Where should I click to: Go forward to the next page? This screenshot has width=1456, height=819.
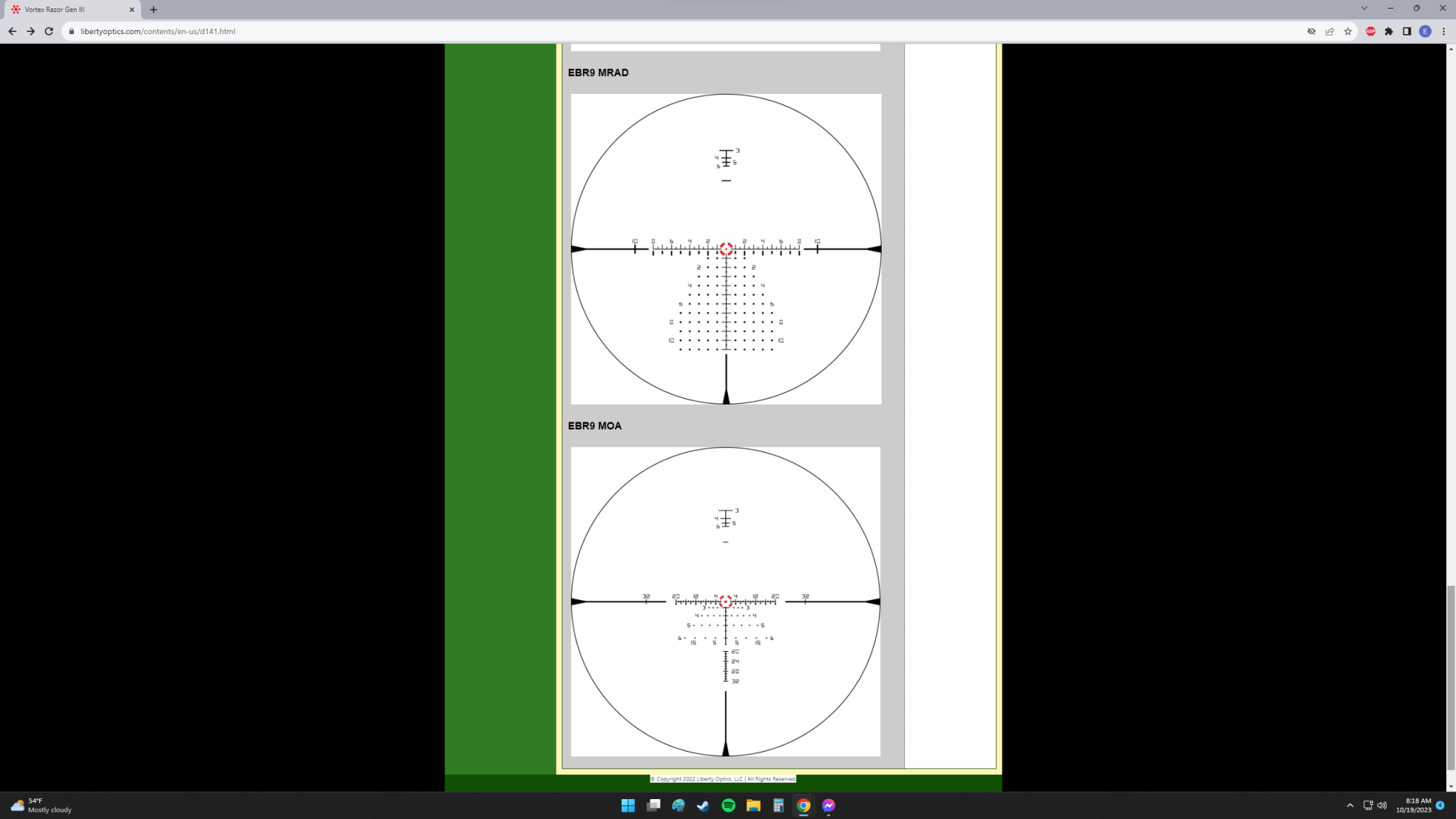click(x=31, y=31)
